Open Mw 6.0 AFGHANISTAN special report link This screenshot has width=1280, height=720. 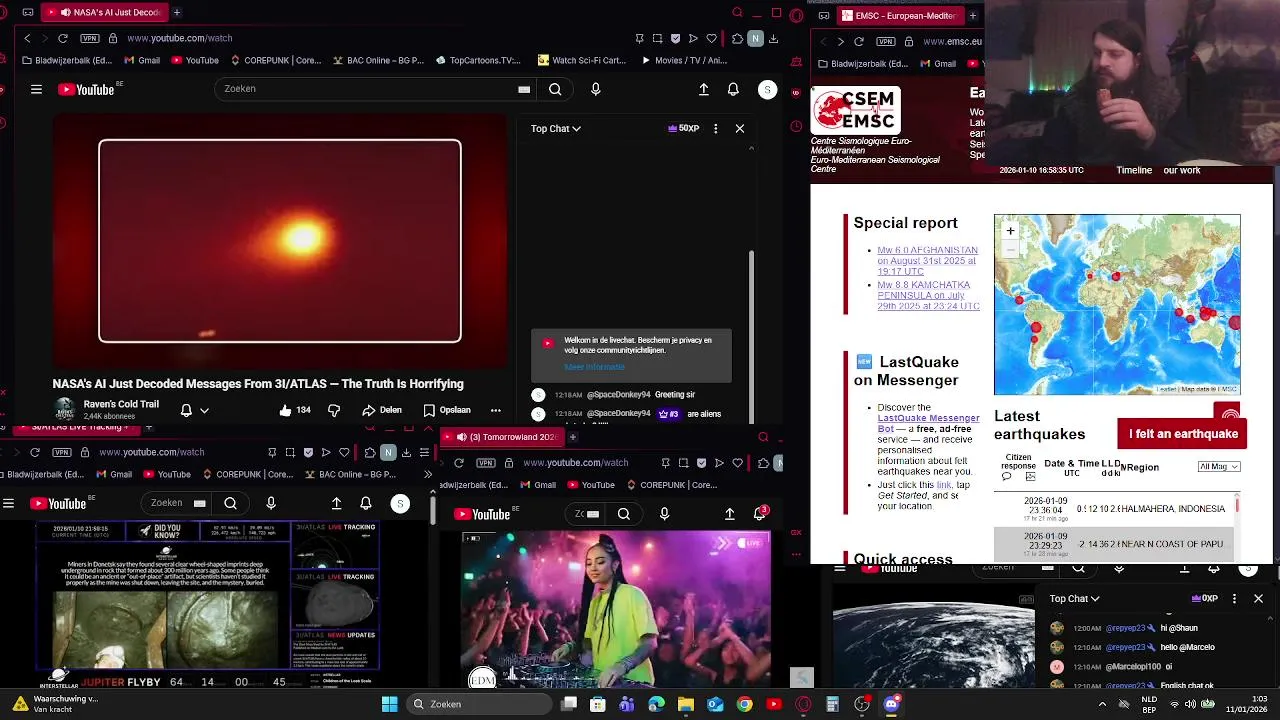tap(927, 261)
